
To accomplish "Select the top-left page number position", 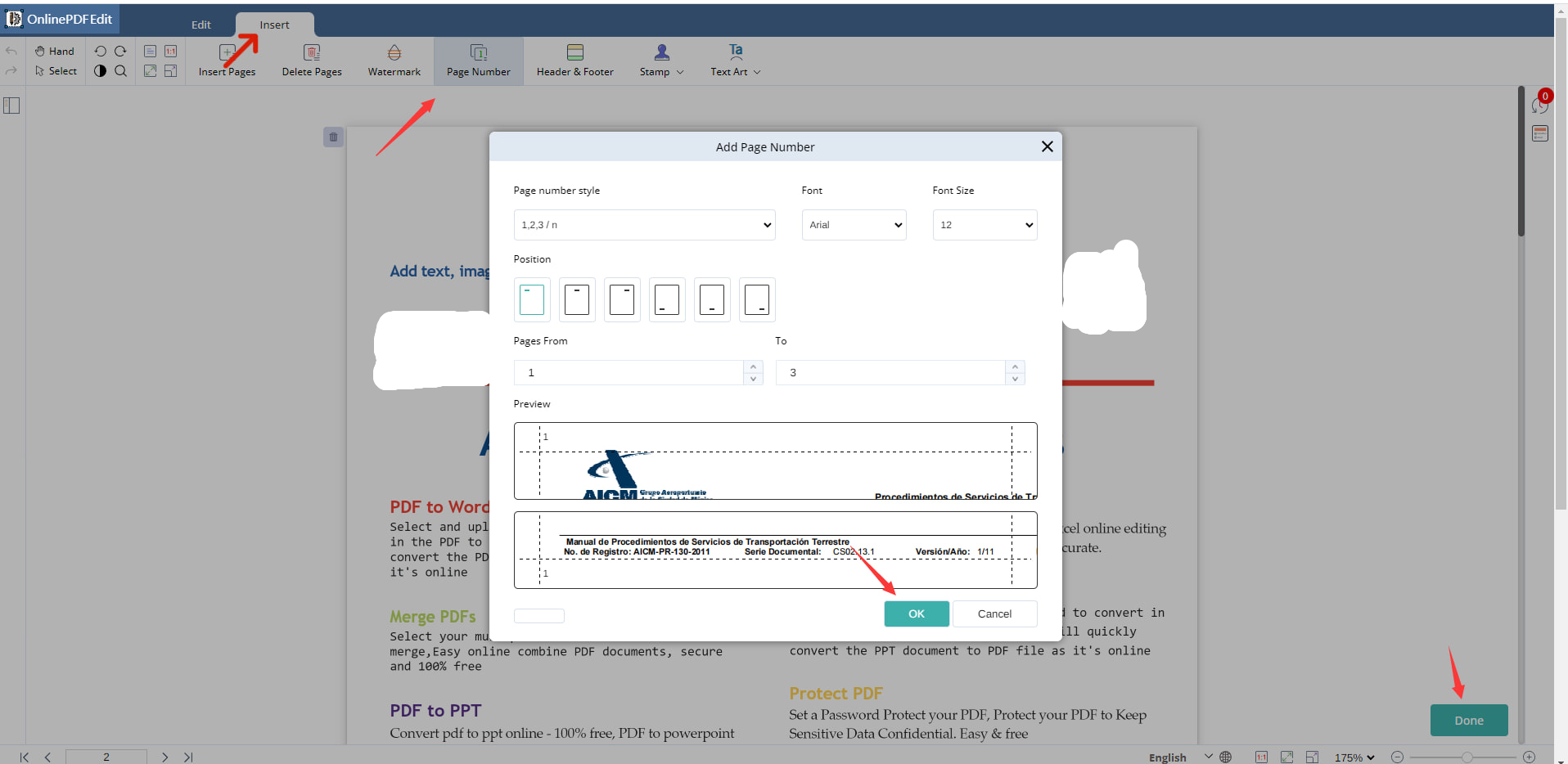I will [532, 299].
